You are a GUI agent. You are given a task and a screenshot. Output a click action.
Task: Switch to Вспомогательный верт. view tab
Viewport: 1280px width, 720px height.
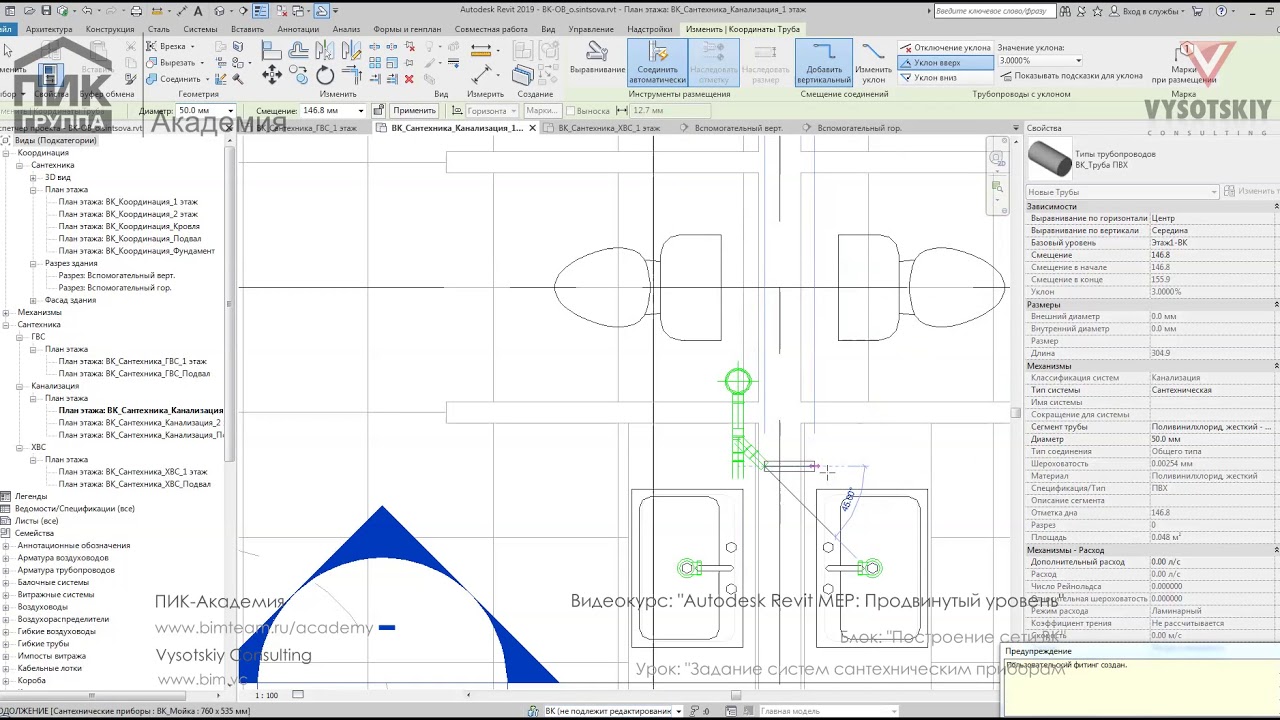click(738, 128)
